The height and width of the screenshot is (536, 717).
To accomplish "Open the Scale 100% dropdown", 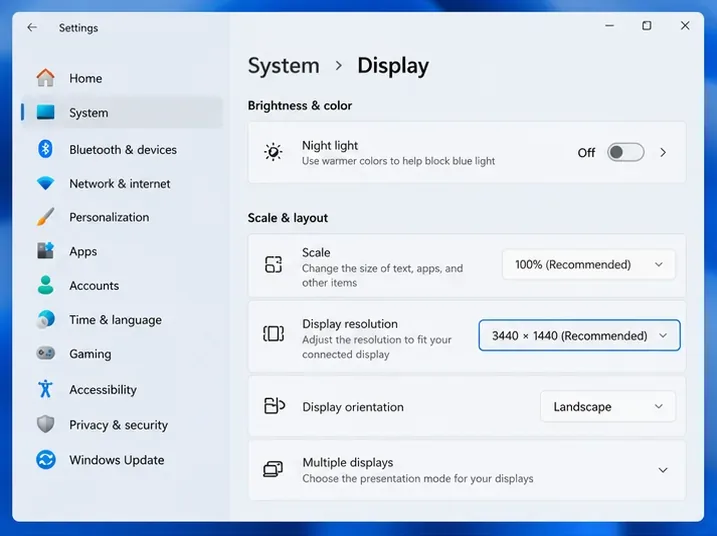I will pos(589,264).
